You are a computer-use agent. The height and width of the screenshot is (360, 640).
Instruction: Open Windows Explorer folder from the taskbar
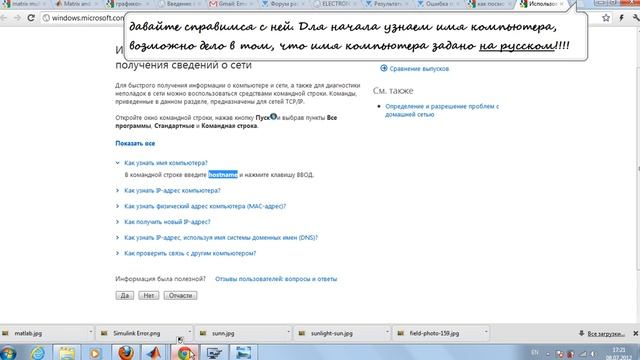click(x=66, y=353)
